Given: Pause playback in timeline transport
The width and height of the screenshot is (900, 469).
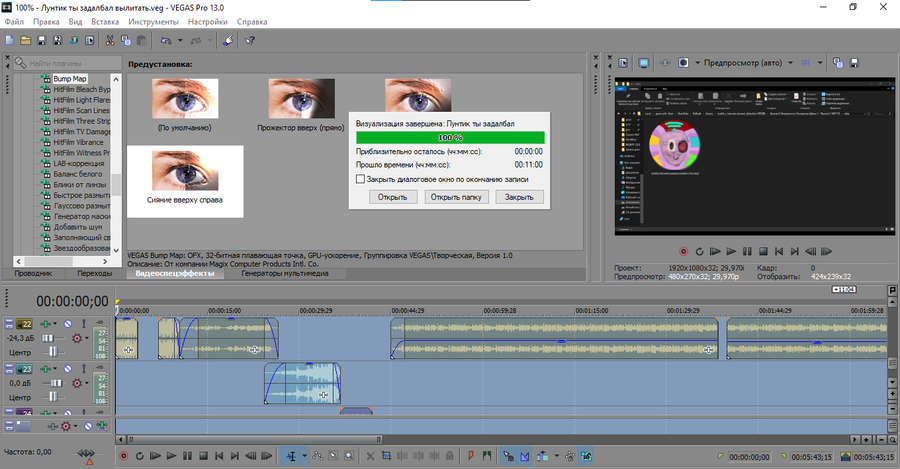Looking at the screenshot, I should click(x=187, y=456).
